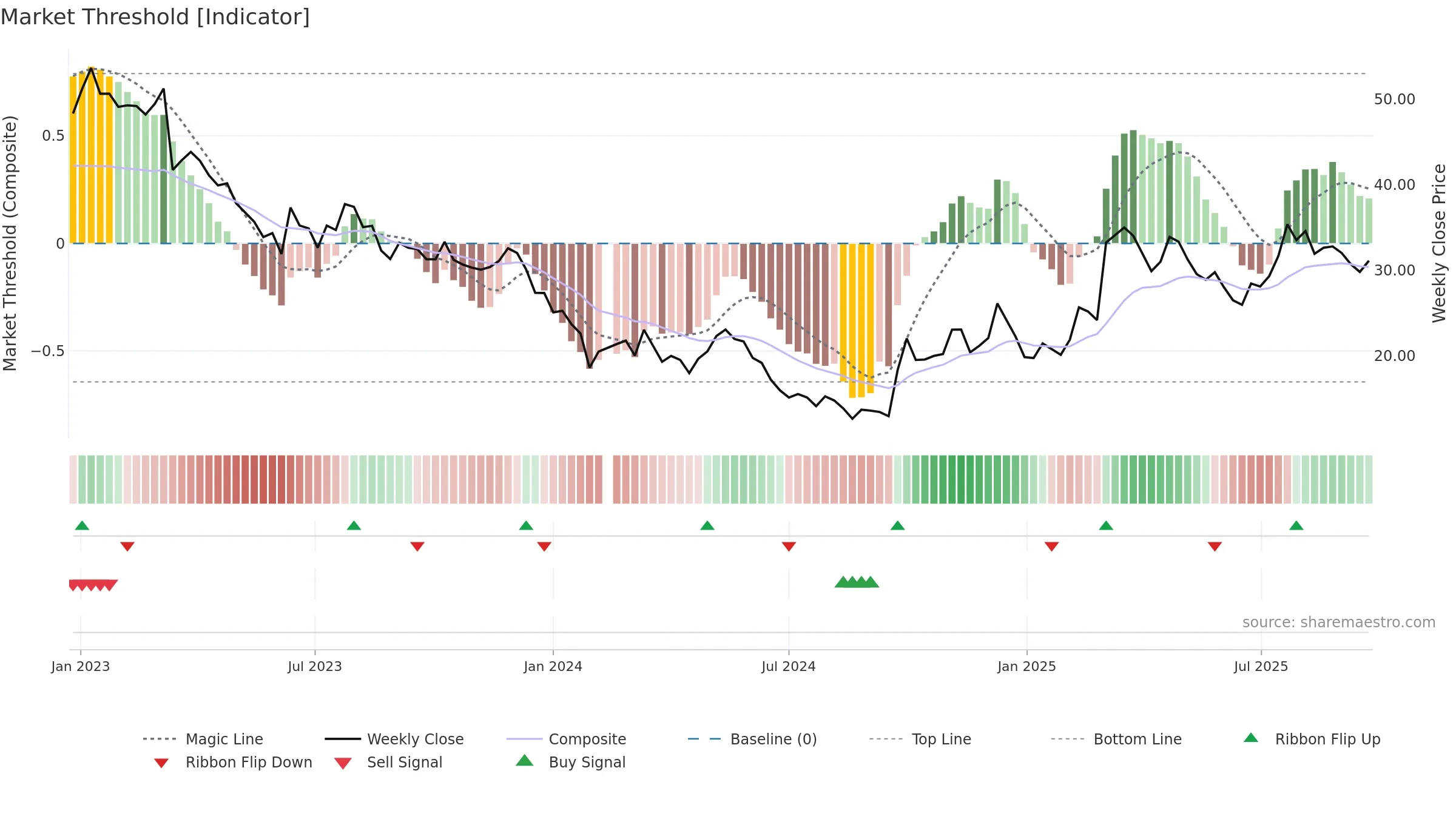Toggle the Magic Line legend entry
Image resolution: width=1456 pixels, height=819 pixels.
pos(203,739)
